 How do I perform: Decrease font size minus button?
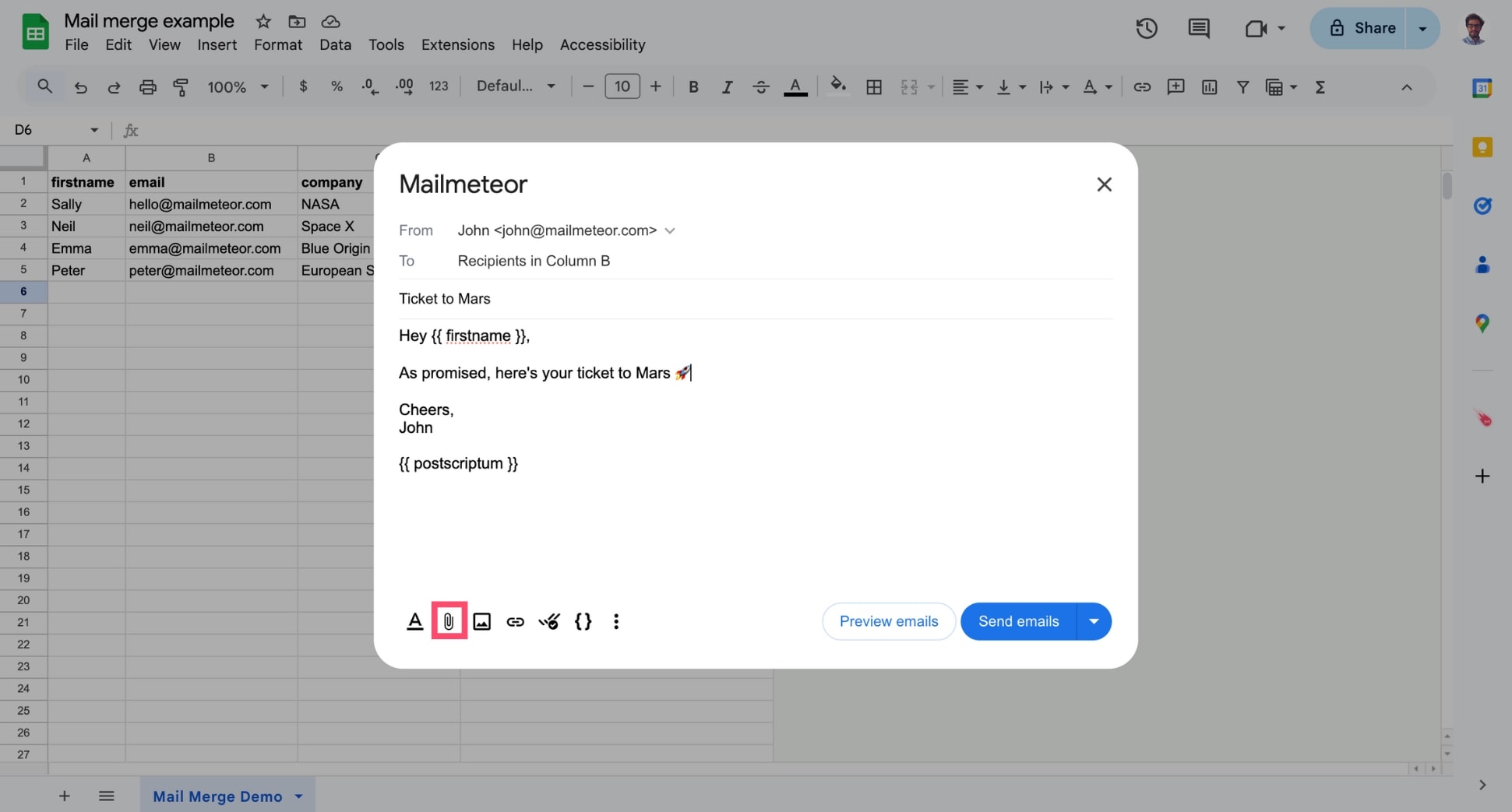pos(588,86)
